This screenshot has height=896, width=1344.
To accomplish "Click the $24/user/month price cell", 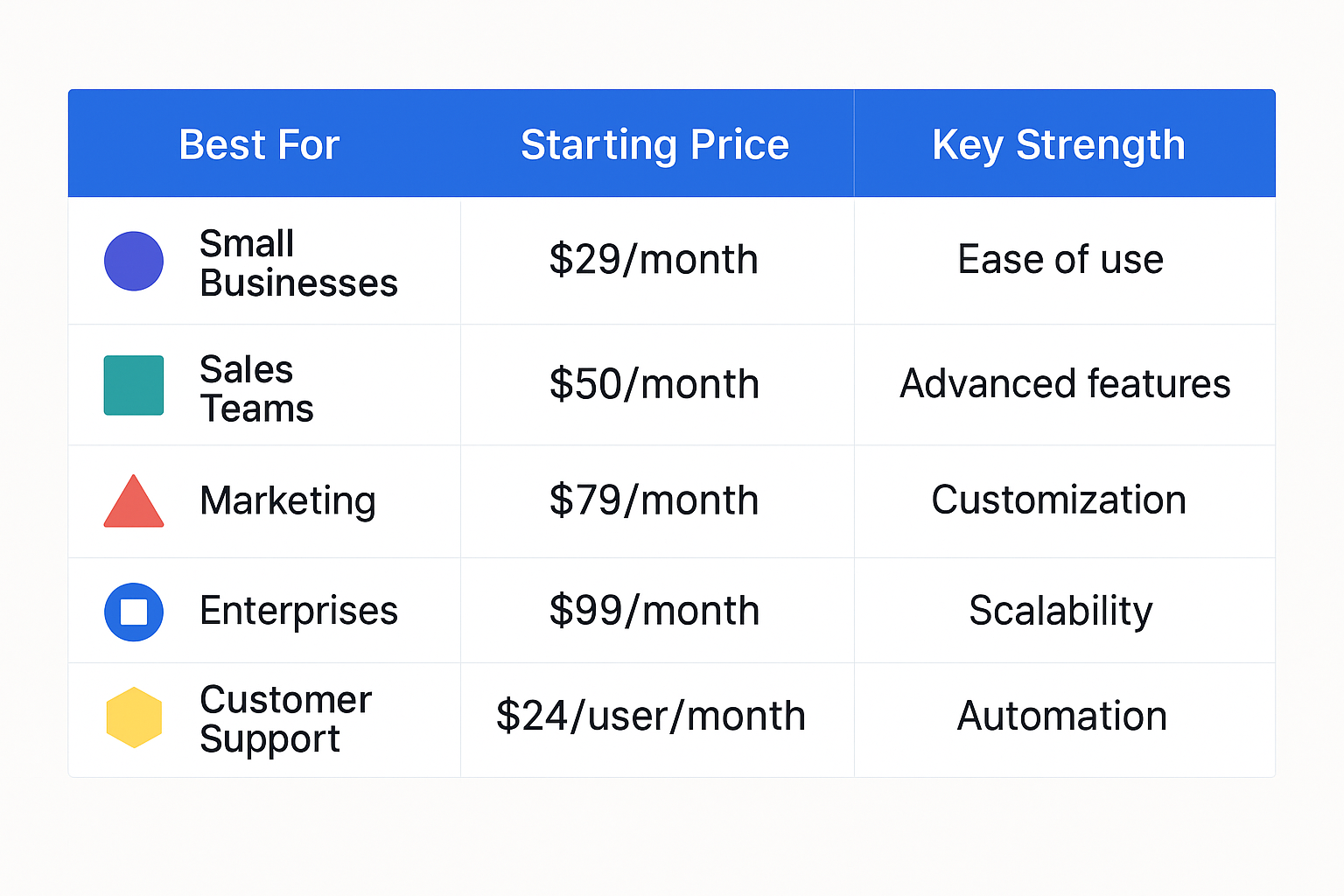I will tap(651, 716).
